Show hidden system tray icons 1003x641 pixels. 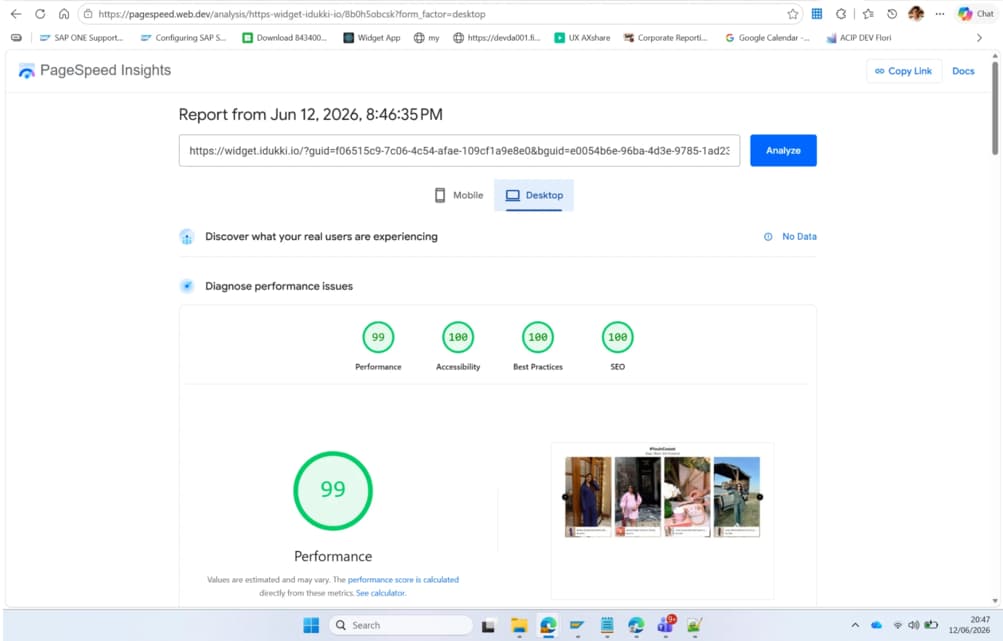point(855,625)
